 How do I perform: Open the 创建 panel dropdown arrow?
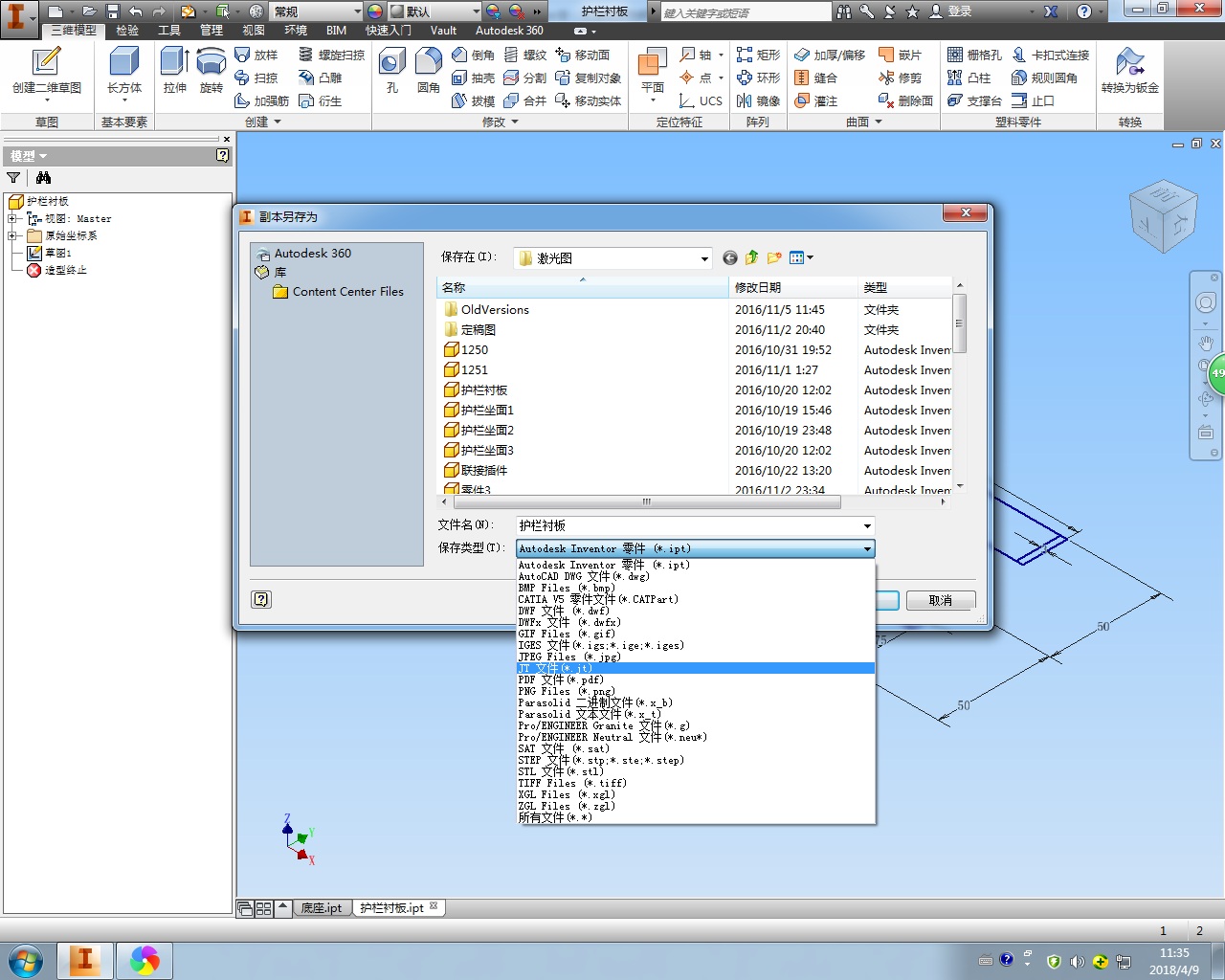278,122
